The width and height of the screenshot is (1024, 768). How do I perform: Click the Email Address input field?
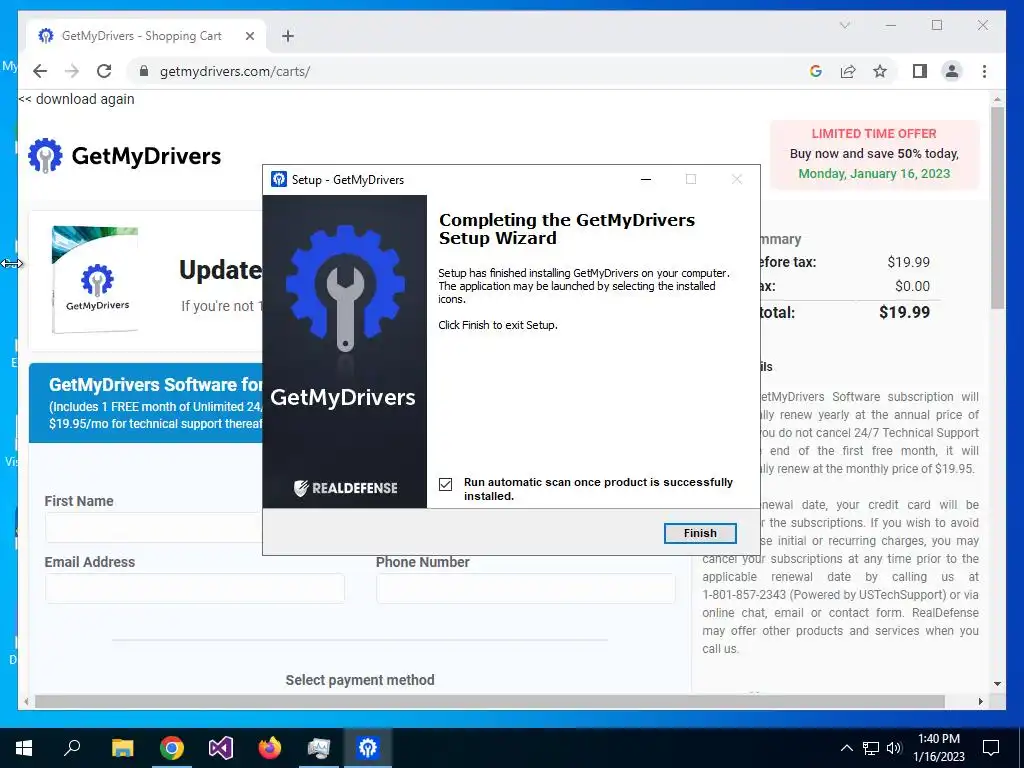click(x=195, y=588)
